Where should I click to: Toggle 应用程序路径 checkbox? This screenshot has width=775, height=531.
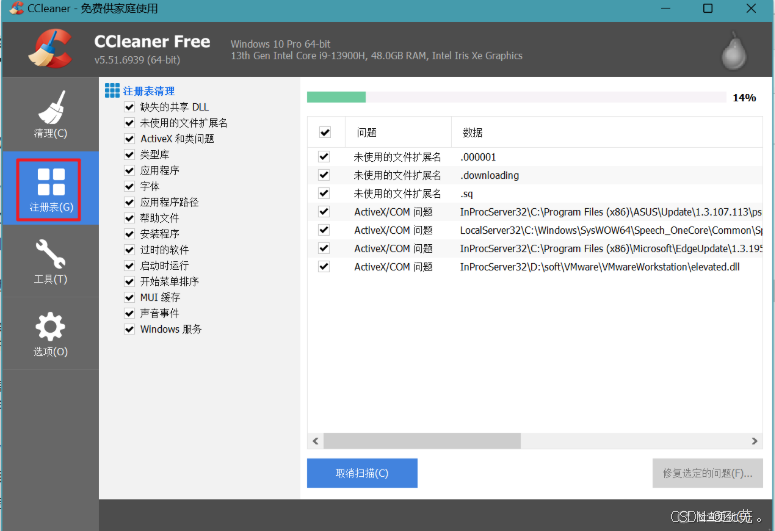(129, 202)
